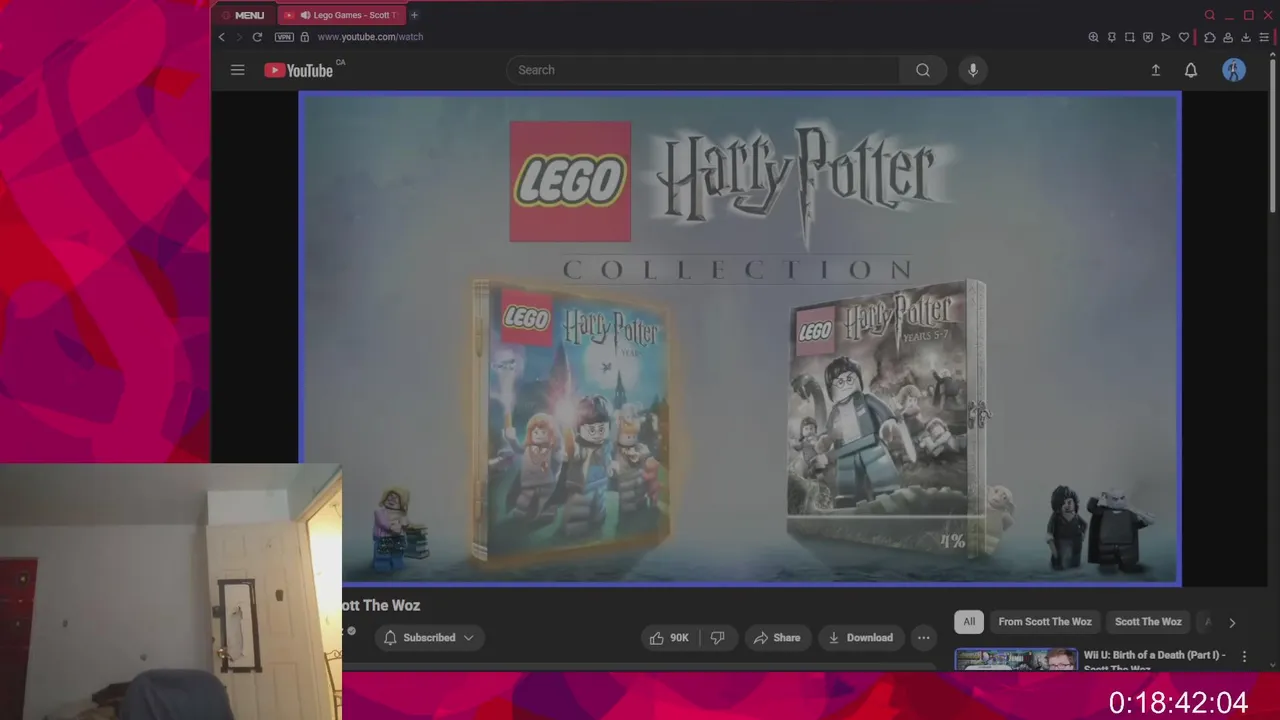1280x720 pixels.
Task: Click the pinboard pin icon
Action: [1111, 37]
